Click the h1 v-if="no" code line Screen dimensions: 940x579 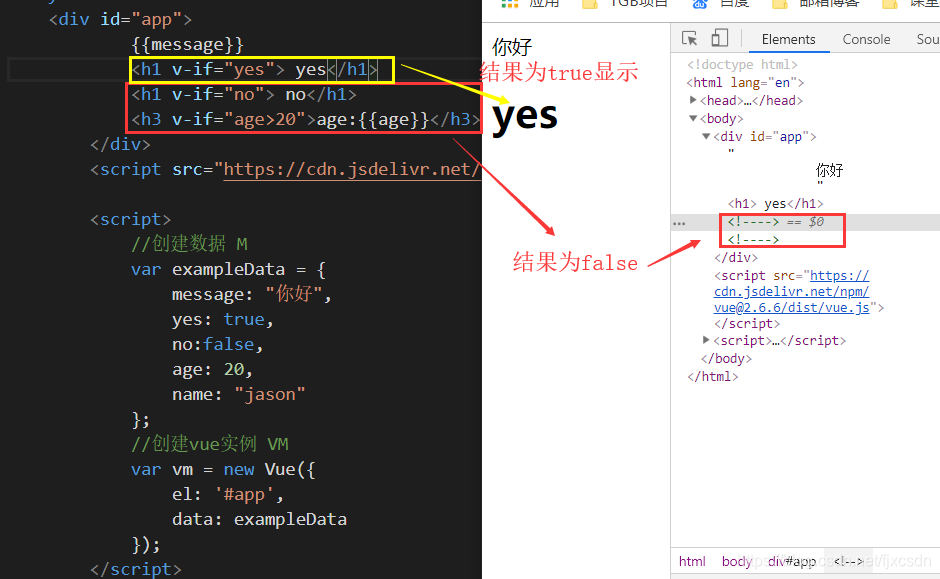click(243, 95)
